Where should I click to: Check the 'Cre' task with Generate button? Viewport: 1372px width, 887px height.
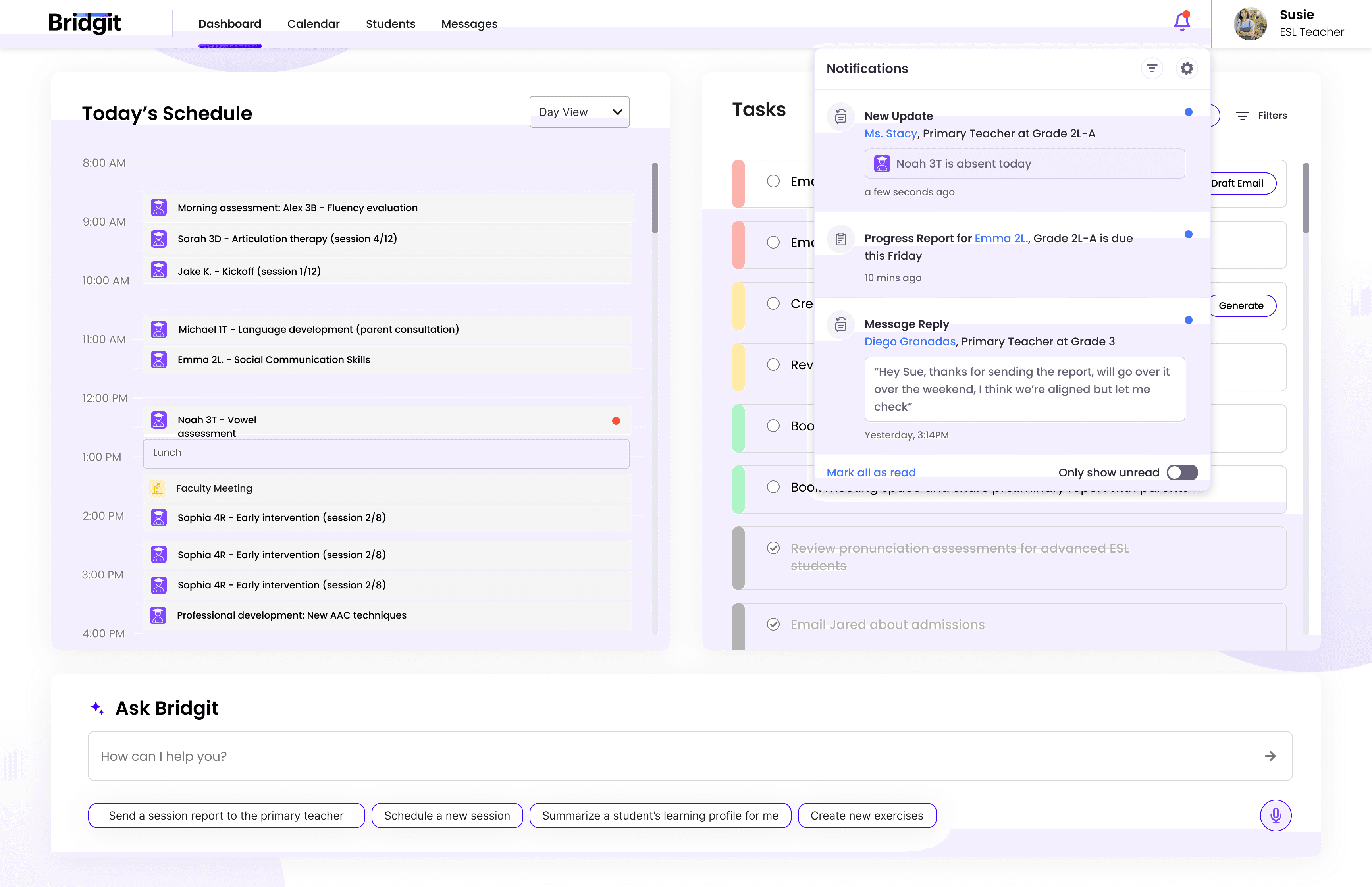point(773,303)
